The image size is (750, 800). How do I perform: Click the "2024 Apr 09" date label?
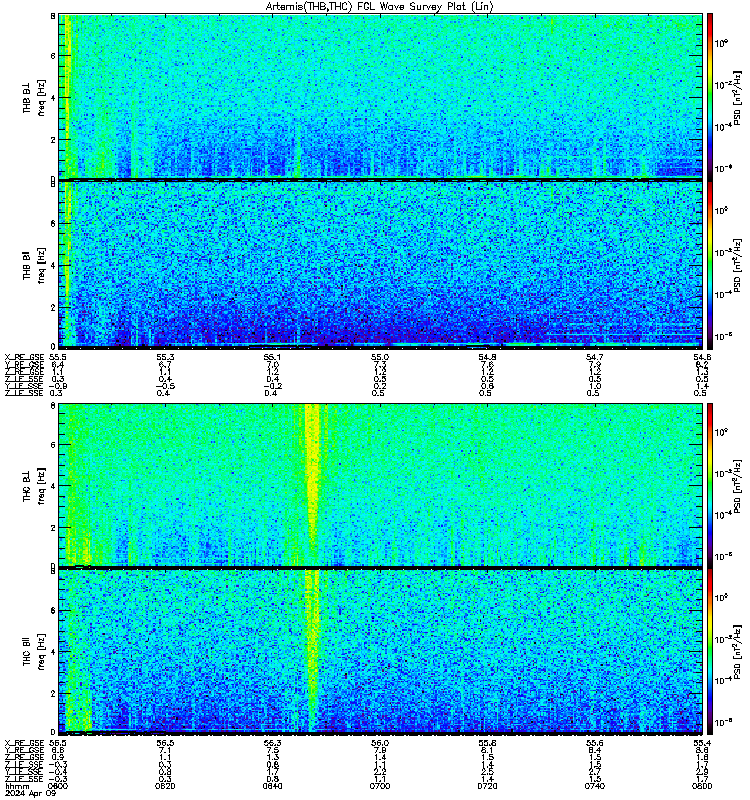pyautogui.click(x=30, y=793)
